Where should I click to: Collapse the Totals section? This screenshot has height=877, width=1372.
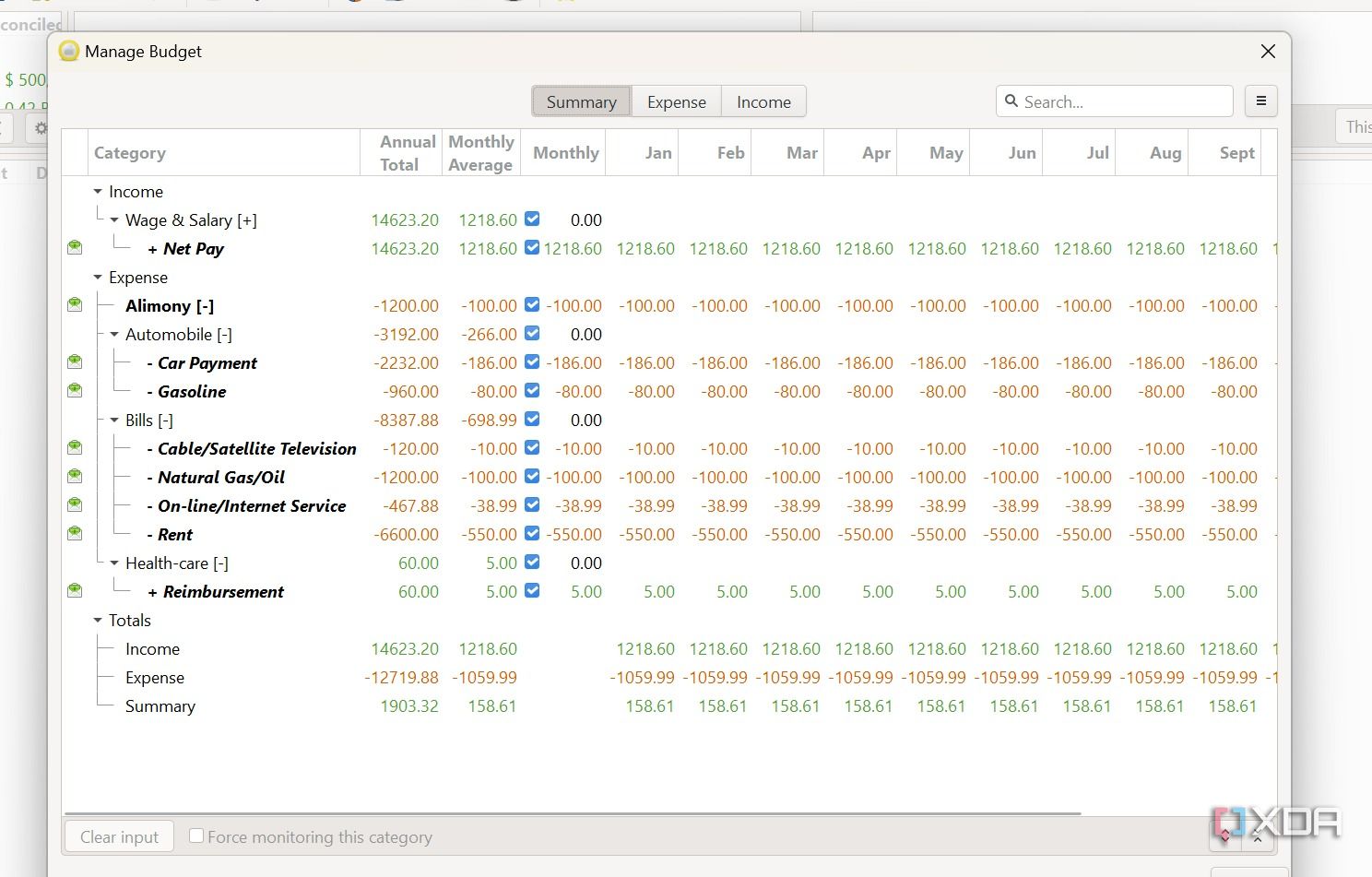coord(98,621)
